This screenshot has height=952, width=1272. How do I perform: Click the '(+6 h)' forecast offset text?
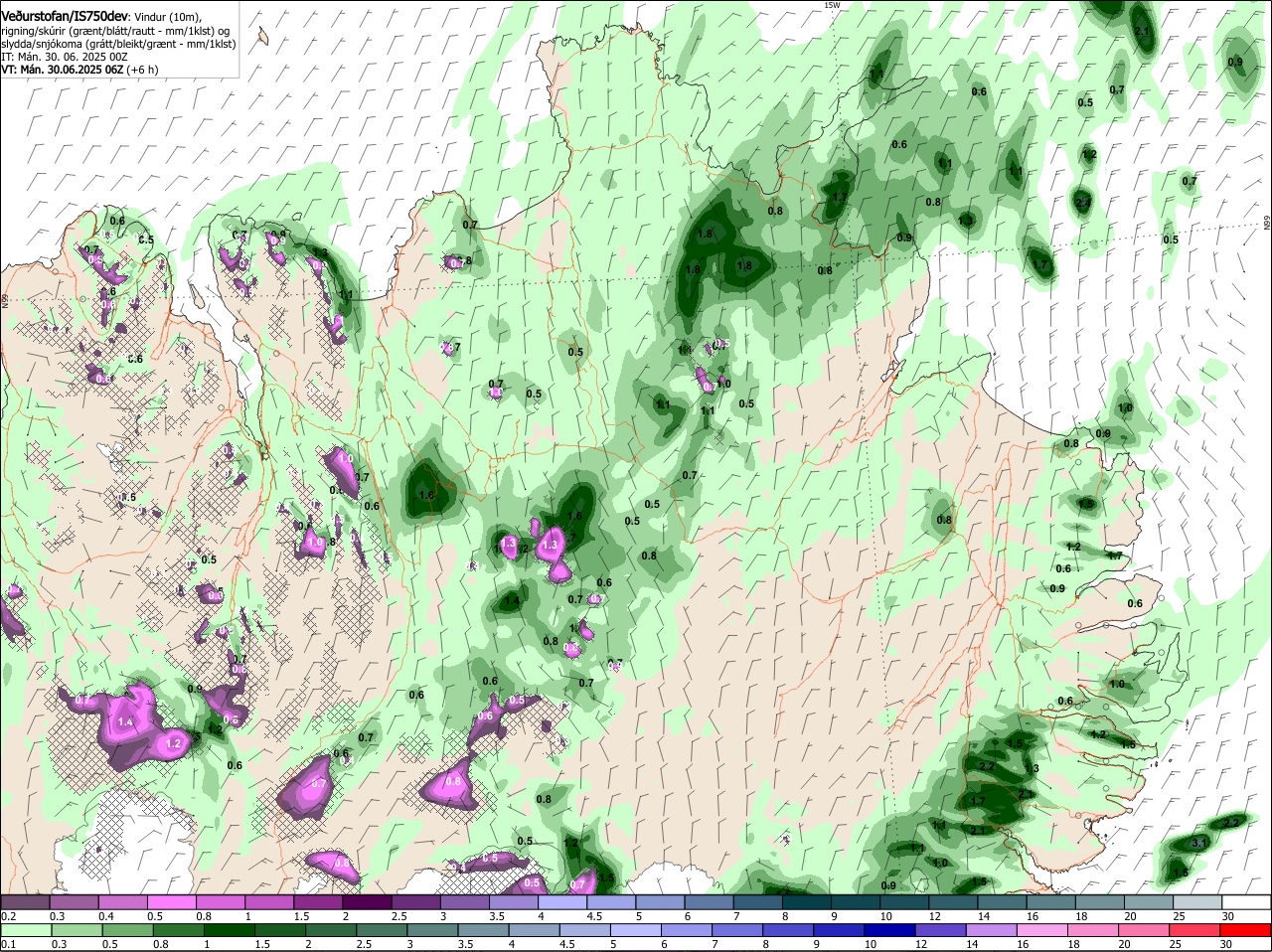point(142,70)
